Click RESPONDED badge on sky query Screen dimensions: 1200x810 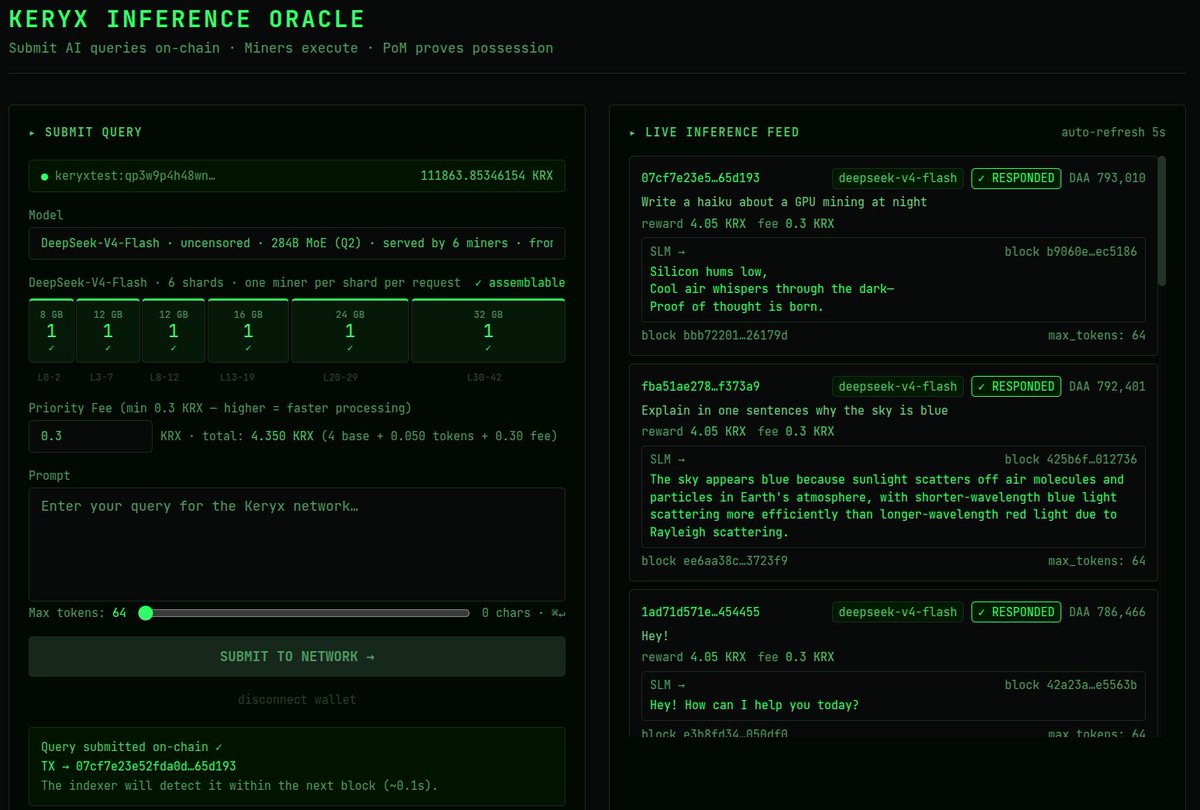click(1016, 386)
